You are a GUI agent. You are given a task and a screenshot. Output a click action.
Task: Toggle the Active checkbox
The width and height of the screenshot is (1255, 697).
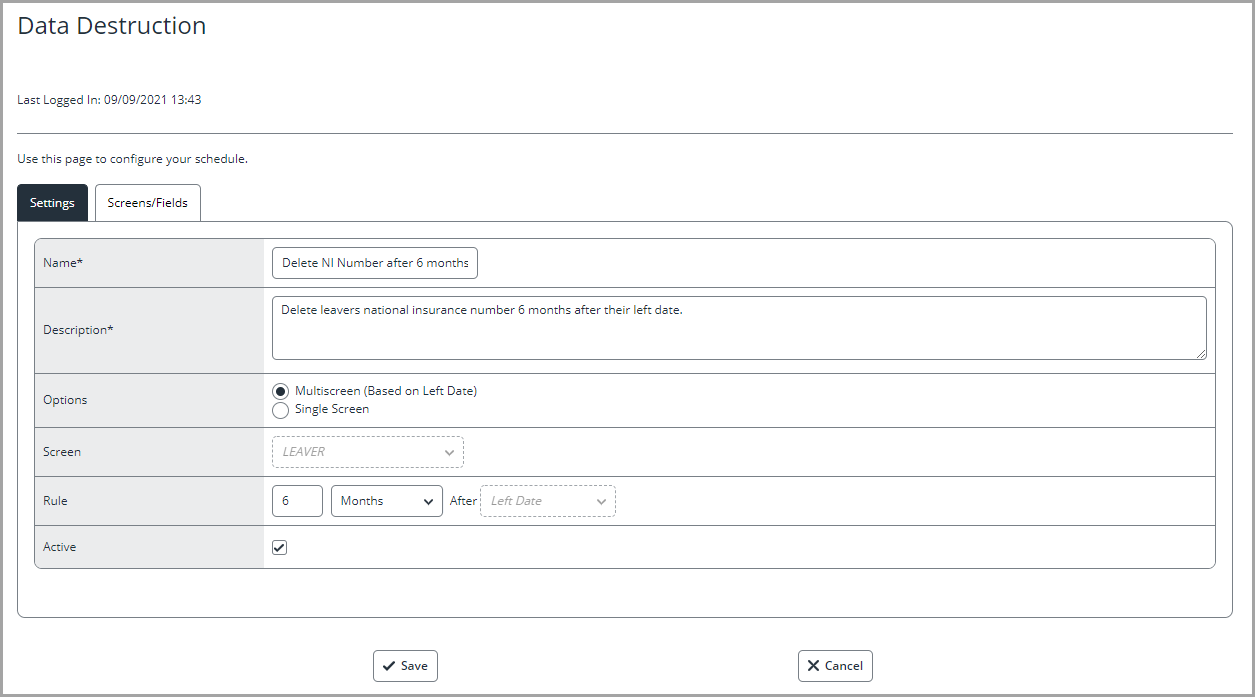[x=280, y=548]
